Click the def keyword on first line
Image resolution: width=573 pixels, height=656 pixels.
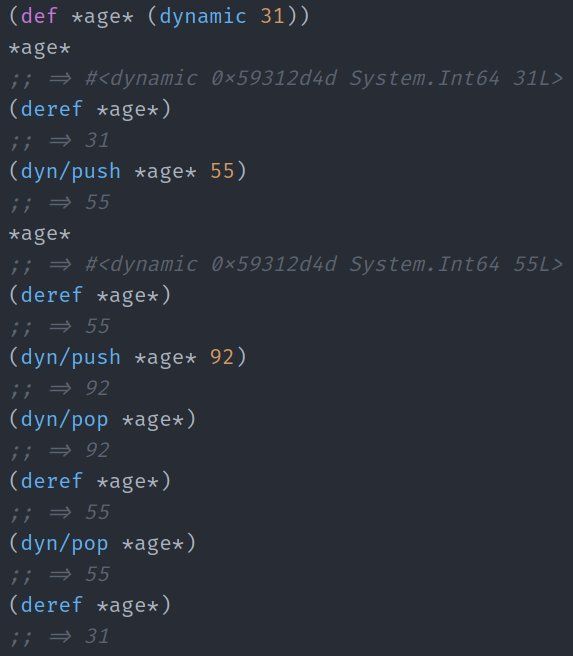pyautogui.click(x=39, y=16)
